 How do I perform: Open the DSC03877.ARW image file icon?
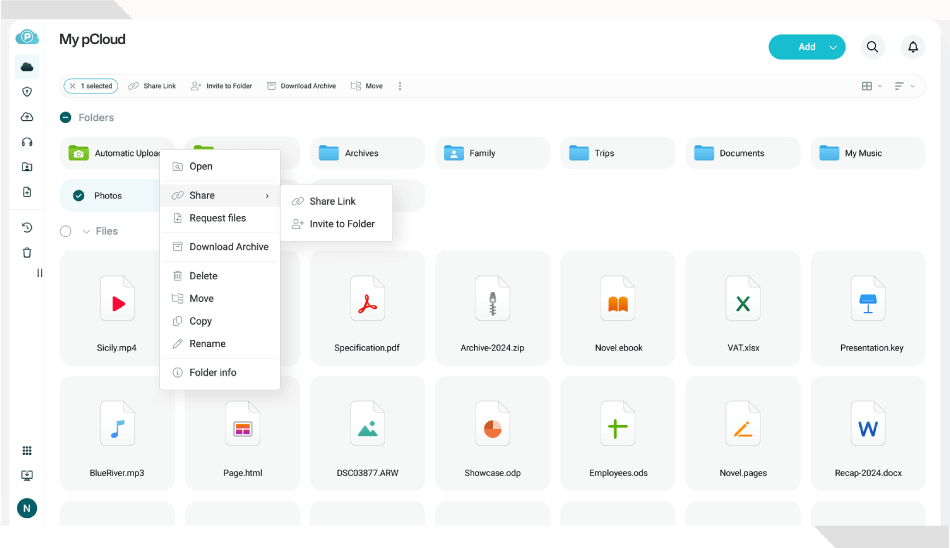pos(367,424)
